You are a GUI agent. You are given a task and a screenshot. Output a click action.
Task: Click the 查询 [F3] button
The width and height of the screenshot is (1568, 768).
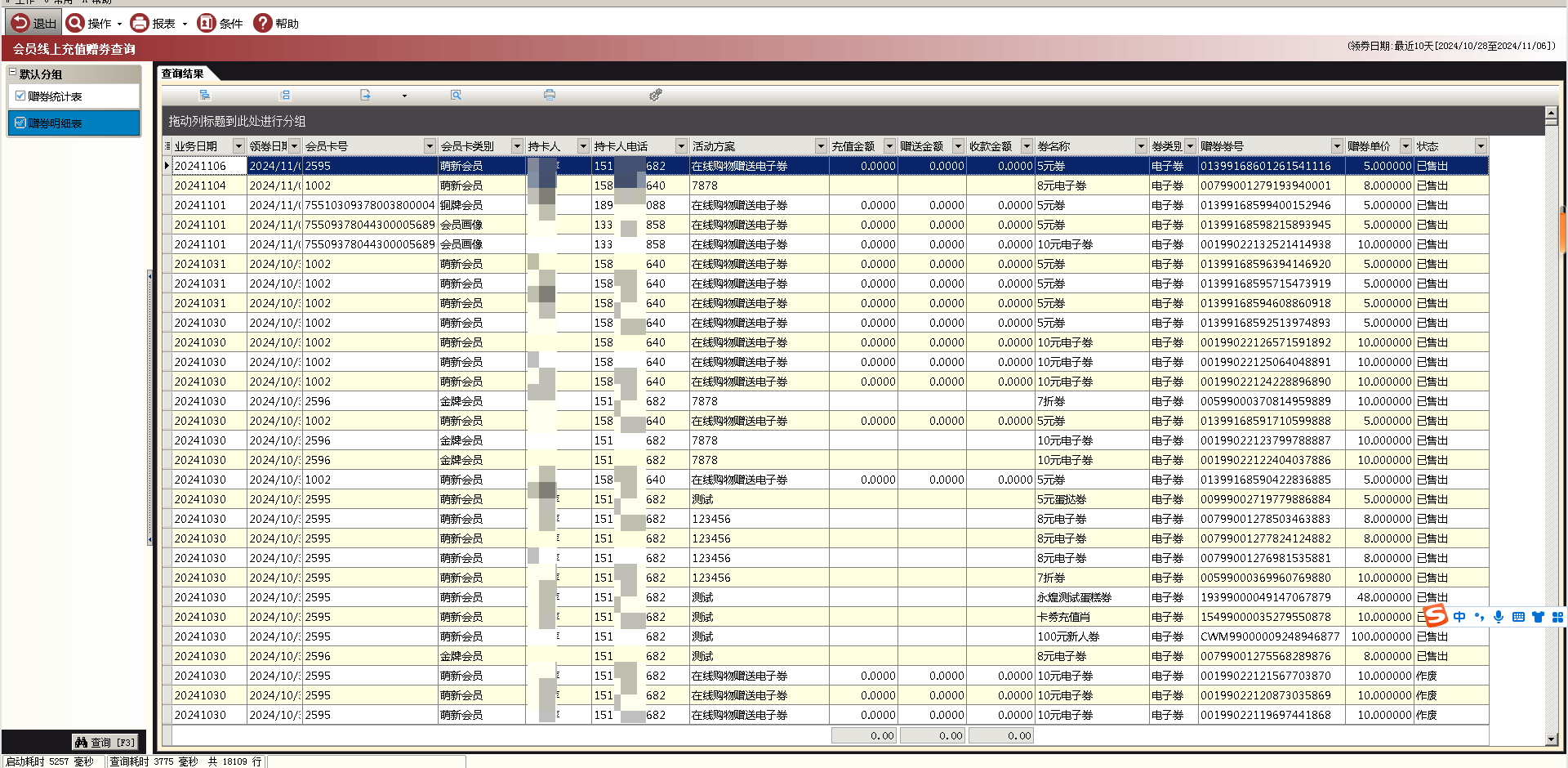pos(105,742)
